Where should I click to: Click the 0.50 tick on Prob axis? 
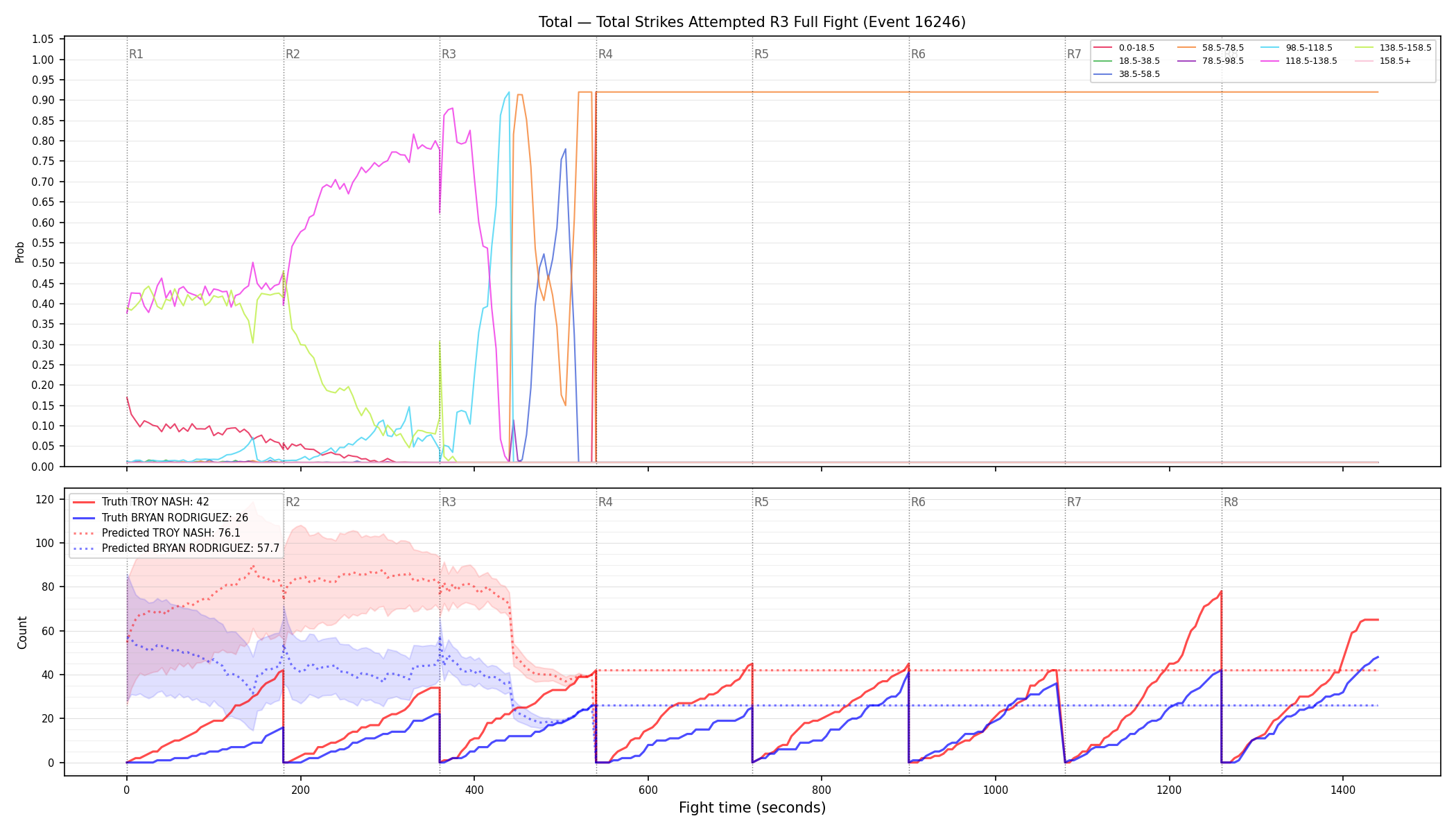point(43,263)
